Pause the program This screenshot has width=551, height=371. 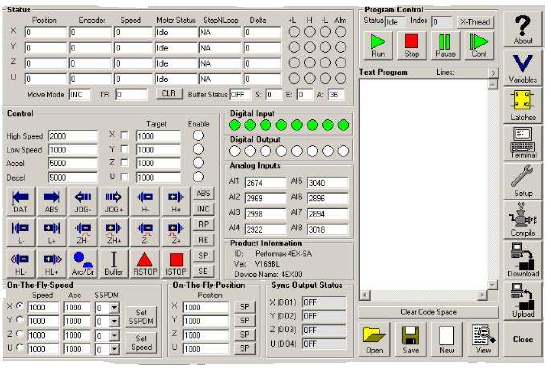445,45
